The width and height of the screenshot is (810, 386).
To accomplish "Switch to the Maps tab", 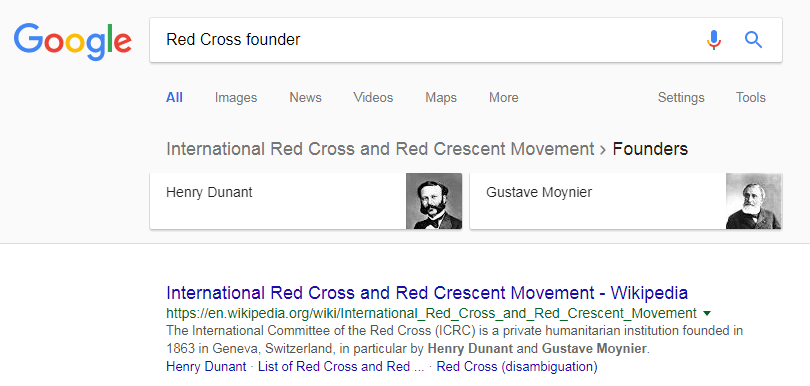I will (441, 98).
